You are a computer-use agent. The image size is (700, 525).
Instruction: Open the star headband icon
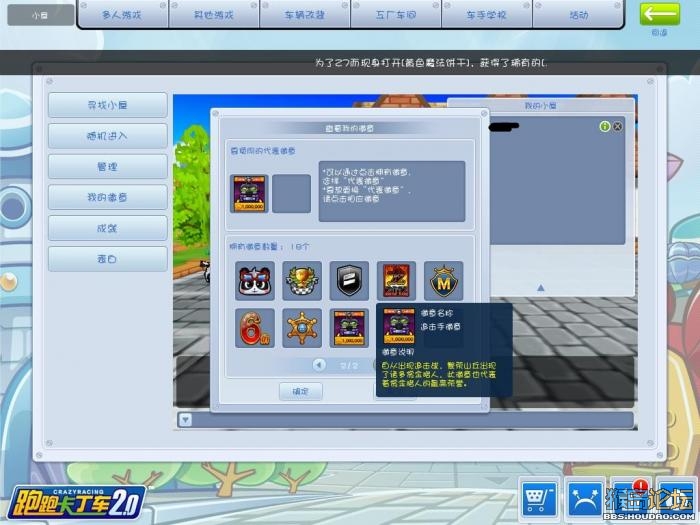coord(585,497)
